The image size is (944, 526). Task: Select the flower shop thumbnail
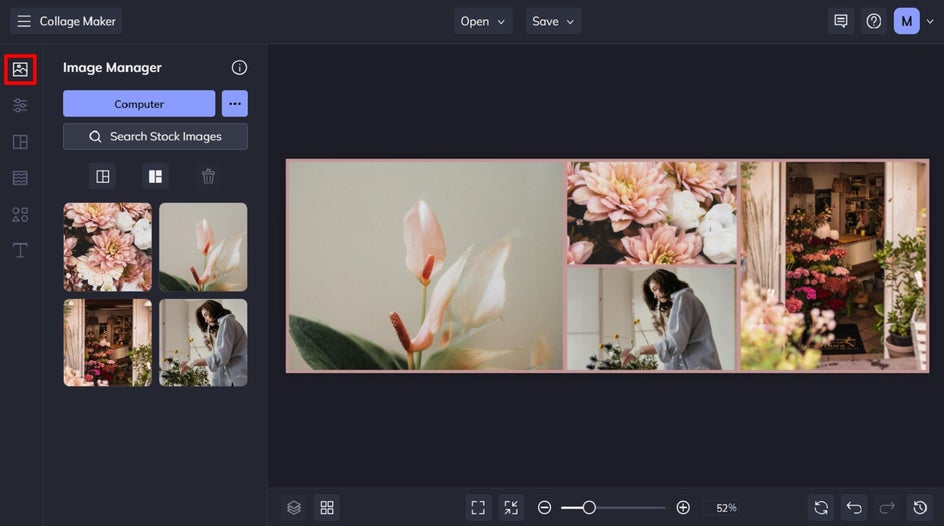(108, 342)
